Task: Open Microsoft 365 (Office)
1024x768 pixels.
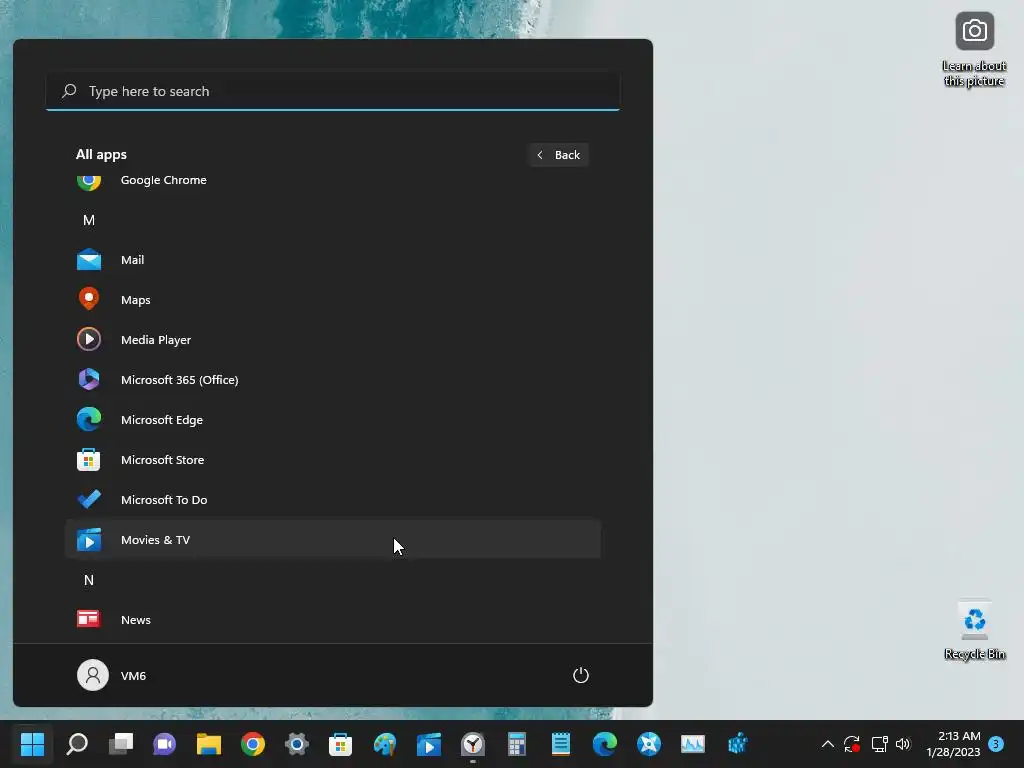Action: [x=332, y=379]
